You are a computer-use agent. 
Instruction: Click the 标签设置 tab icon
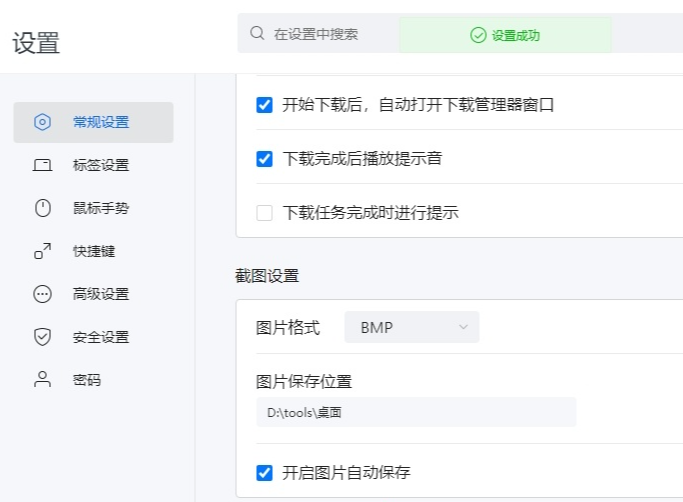(x=42, y=165)
